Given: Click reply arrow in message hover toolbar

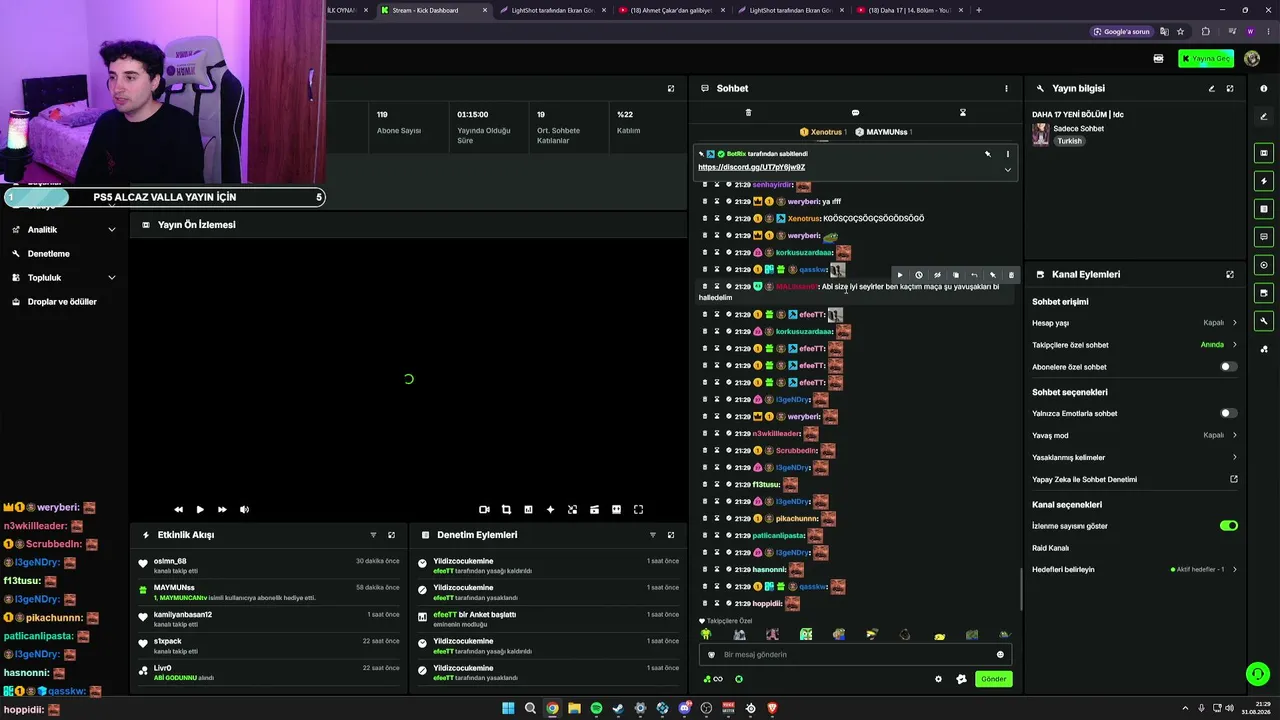Looking at the screenshot, I should pos(974,275).
